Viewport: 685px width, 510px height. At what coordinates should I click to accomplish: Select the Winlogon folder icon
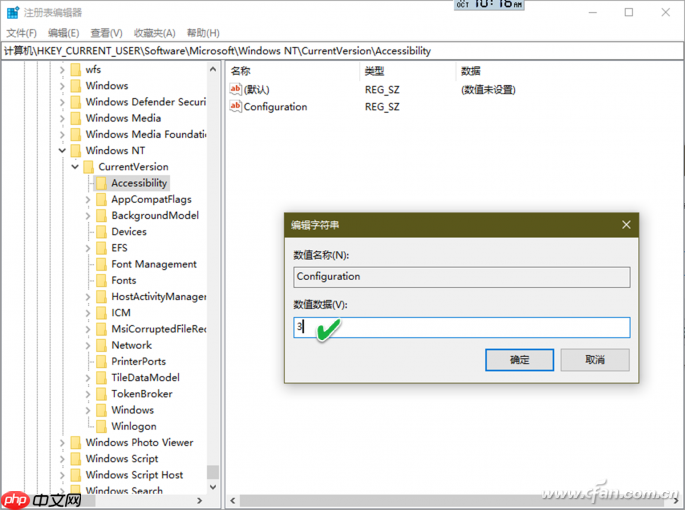pos(100,426)
